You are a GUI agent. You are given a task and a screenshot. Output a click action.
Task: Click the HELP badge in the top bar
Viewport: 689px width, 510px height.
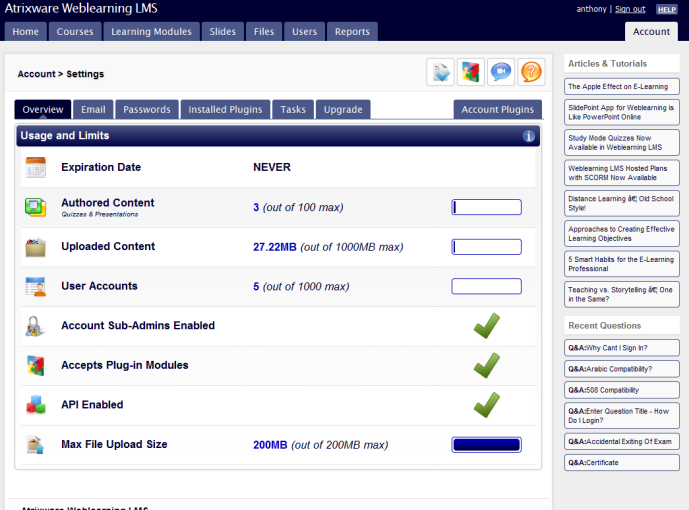(667, 9)
